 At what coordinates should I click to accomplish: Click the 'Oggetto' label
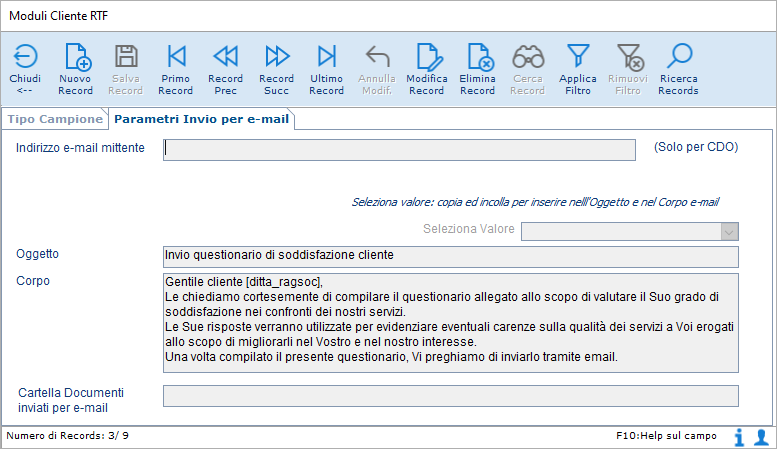tap(37, 254)
